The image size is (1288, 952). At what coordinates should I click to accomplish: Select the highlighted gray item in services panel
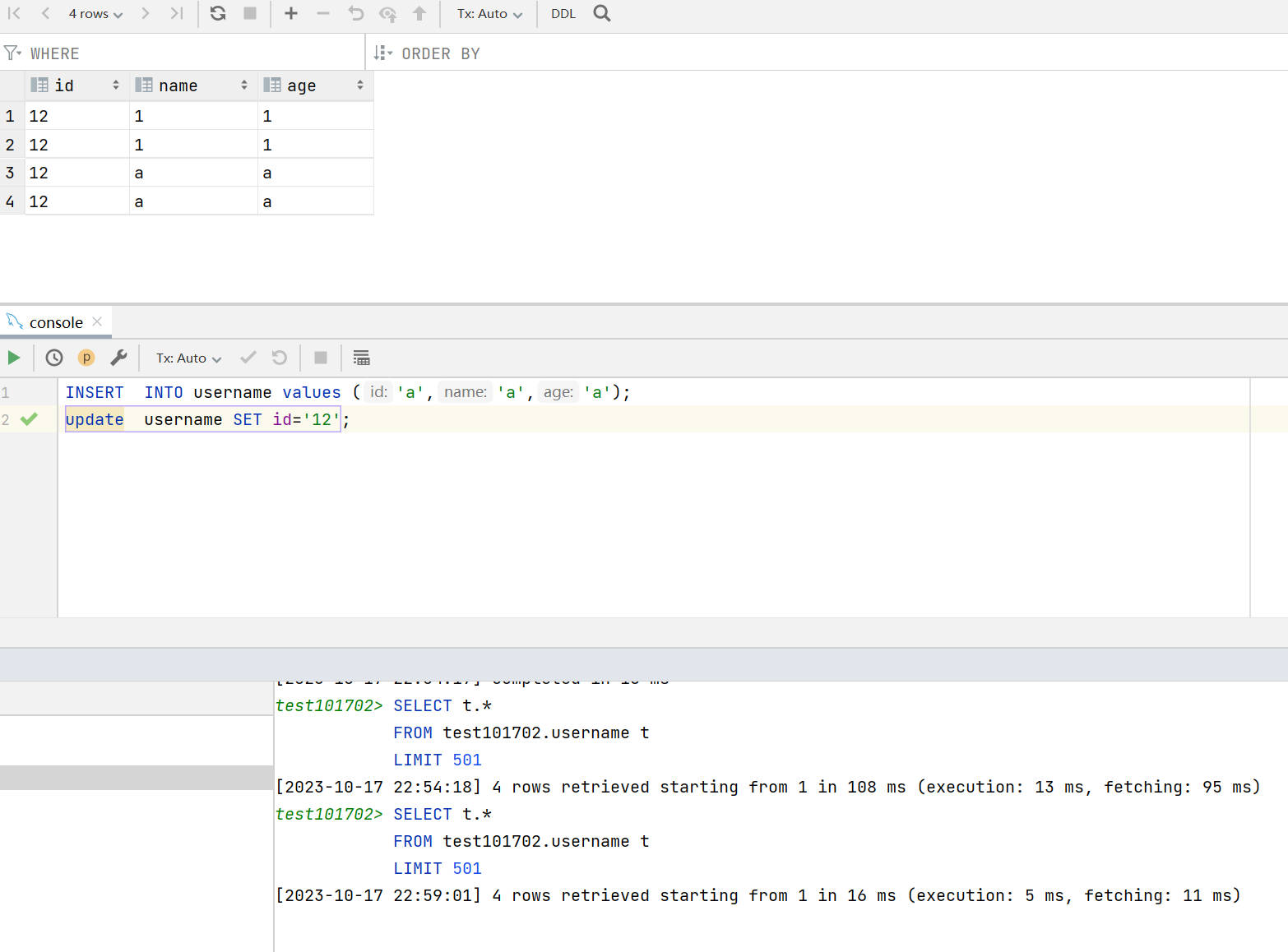click(x=137, y=778)
